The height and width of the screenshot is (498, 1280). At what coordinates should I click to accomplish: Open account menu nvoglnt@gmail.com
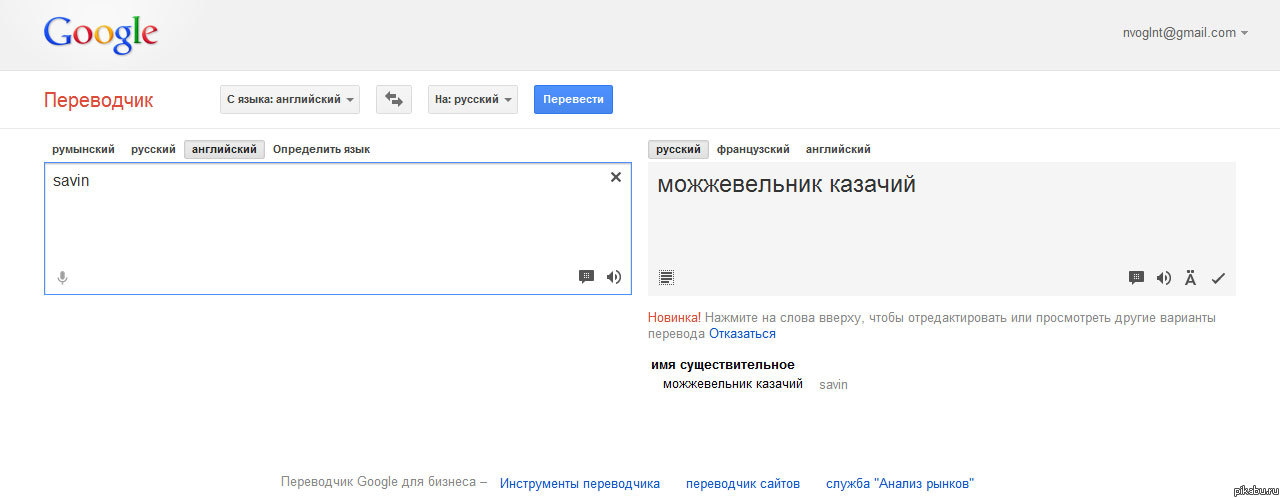click(x=1185, y=32)
